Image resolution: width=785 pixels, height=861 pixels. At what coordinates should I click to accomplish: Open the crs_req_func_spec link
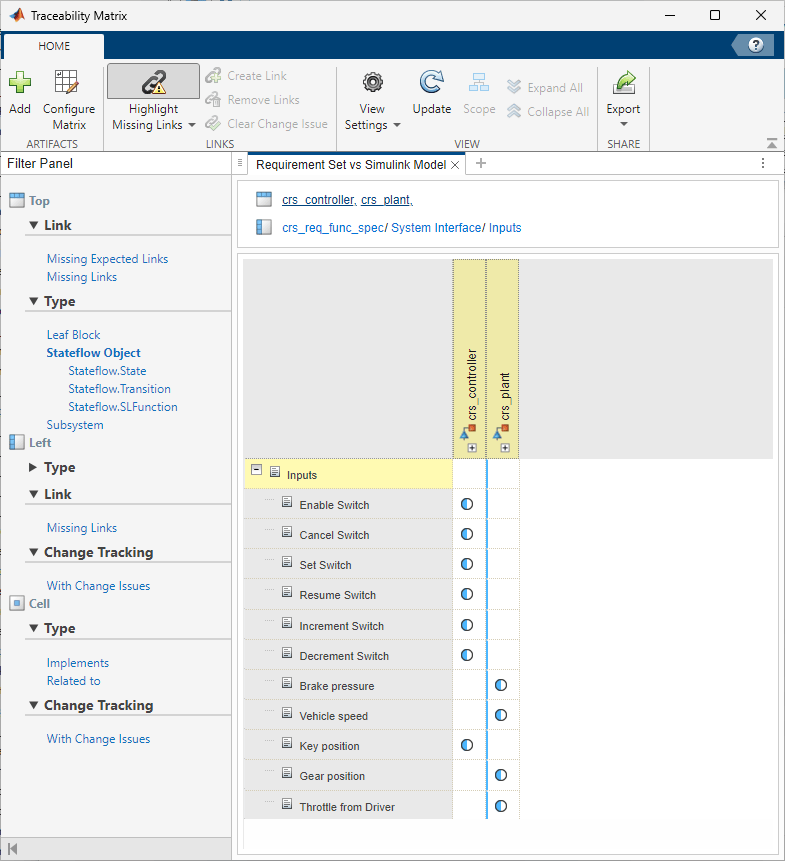click(x=332, y=227)
